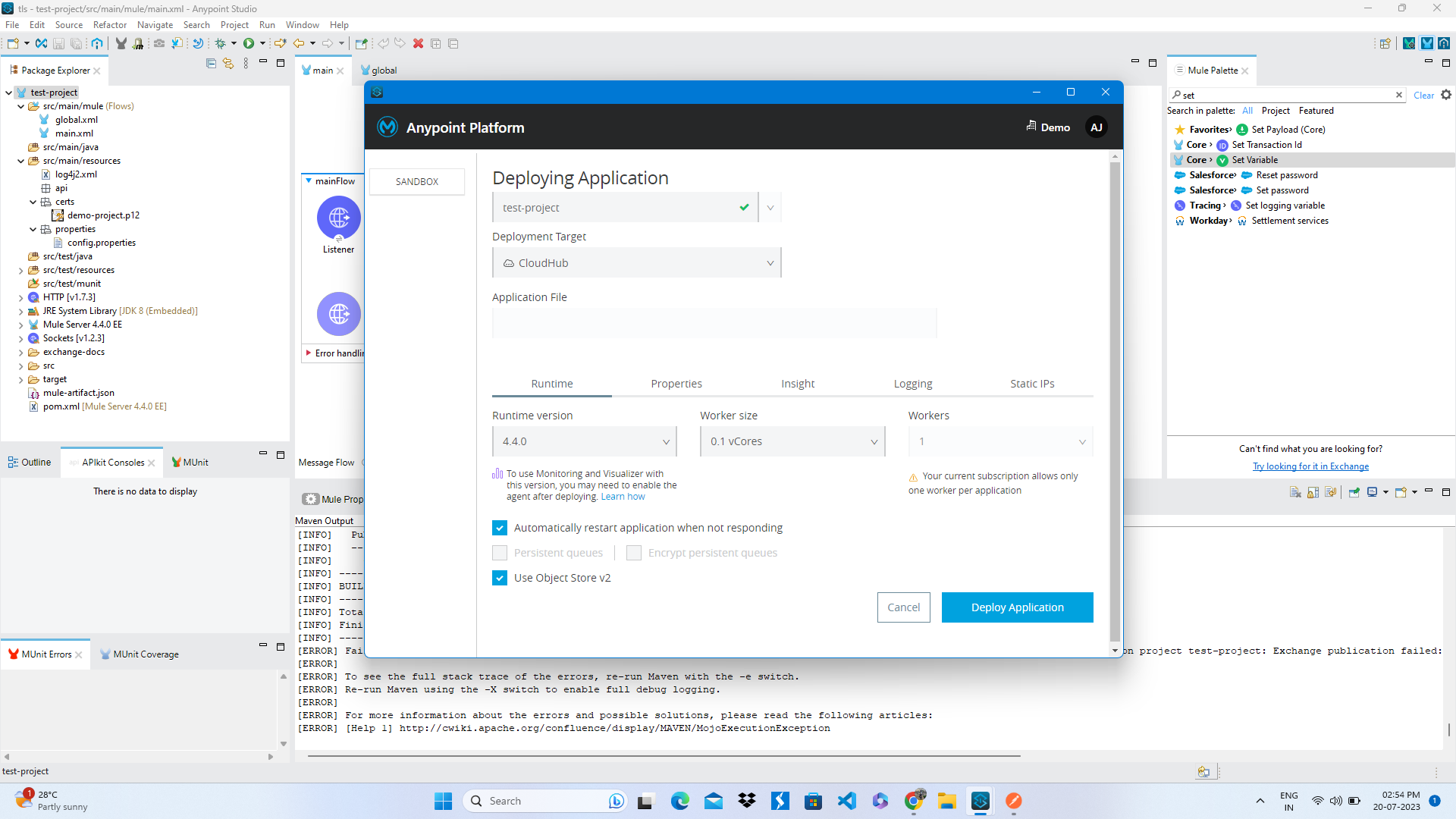Click Link with Editor in Package Explorer

[x=228, y=63]
